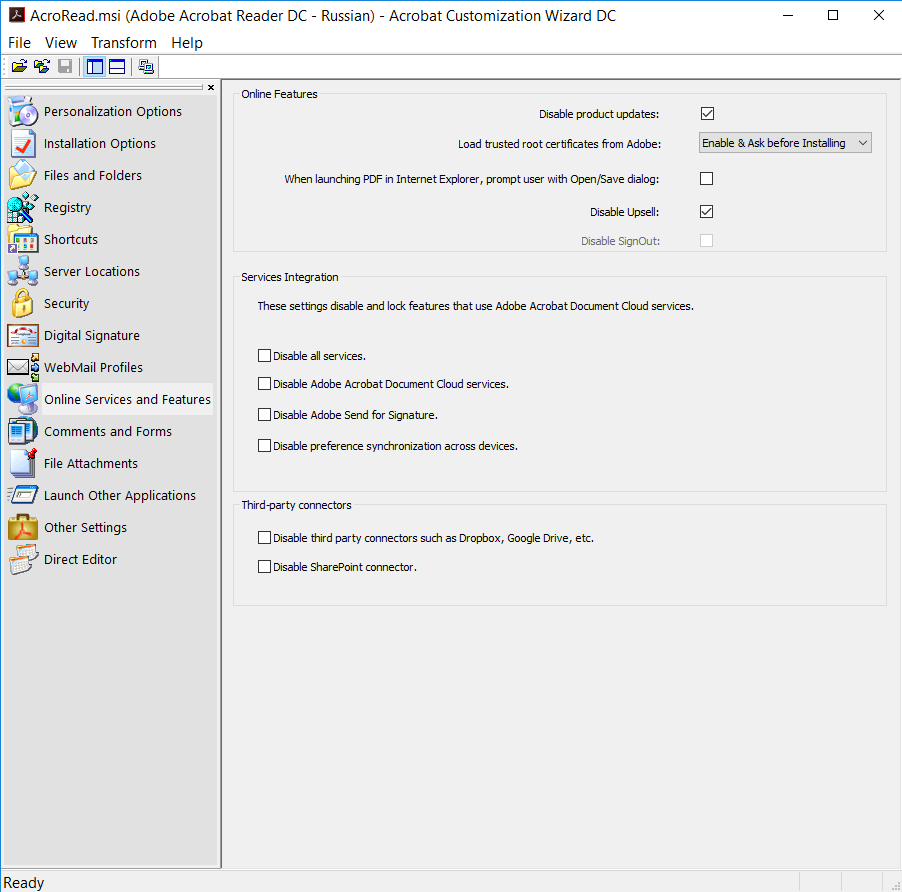Image resolution: width=902 pixels, height=892 pixels.
Task: Open Server Locations section label
Action: click(91, 271)
